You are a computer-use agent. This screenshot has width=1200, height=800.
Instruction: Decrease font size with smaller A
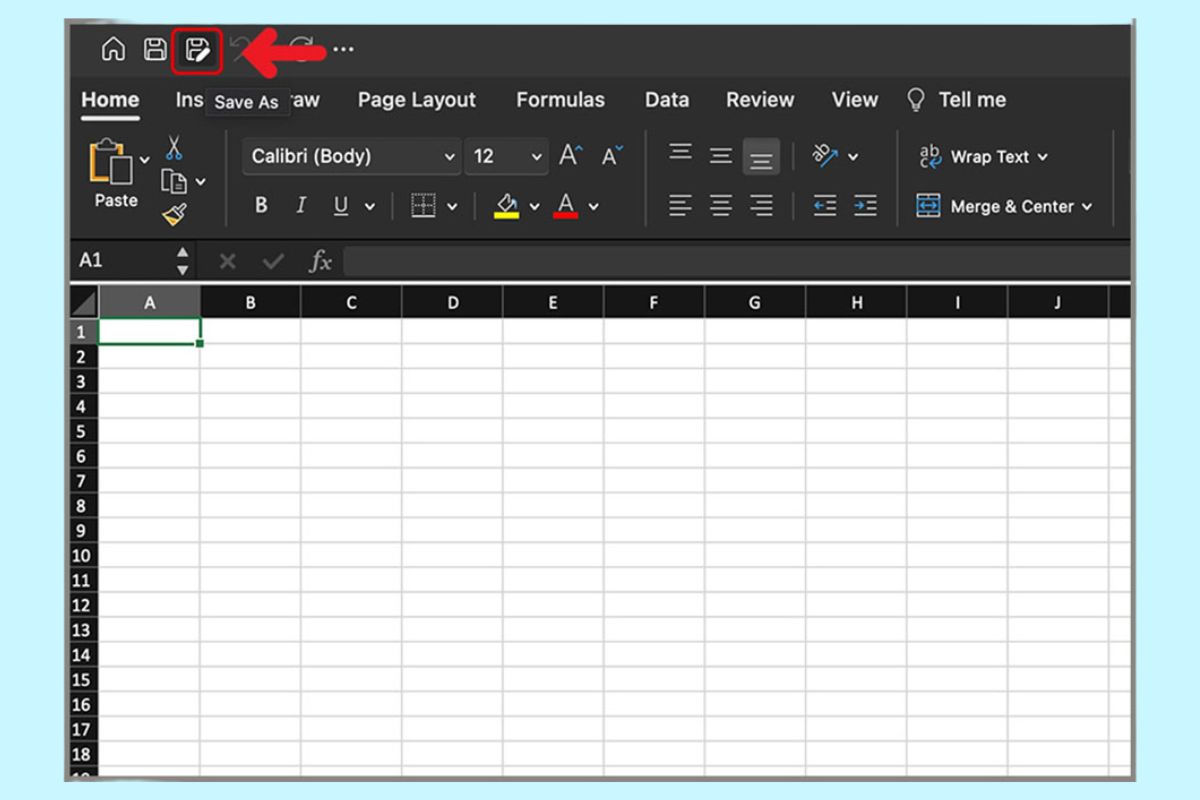[x=612, y=156]
